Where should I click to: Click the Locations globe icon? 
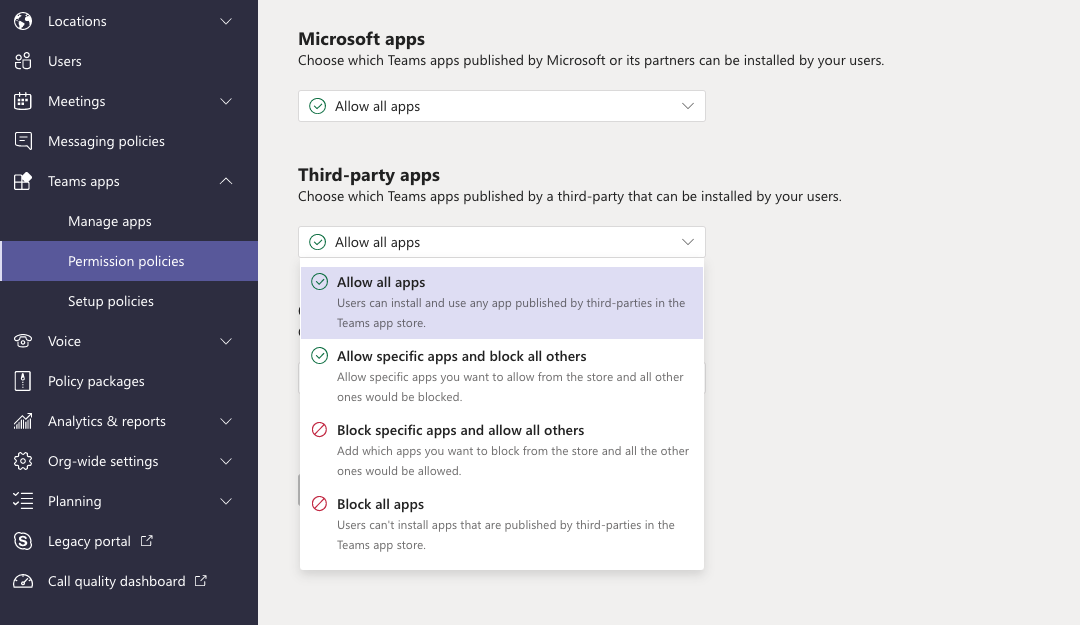pos(23,21)
